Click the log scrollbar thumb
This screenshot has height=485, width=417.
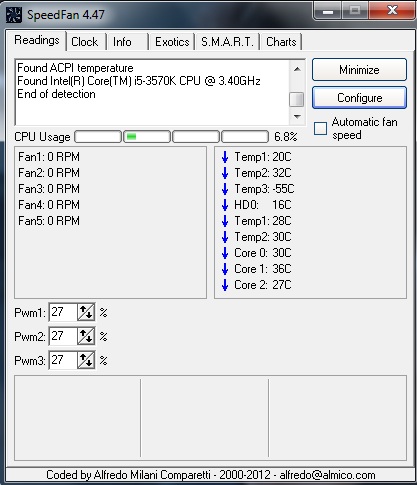(297, 99)
